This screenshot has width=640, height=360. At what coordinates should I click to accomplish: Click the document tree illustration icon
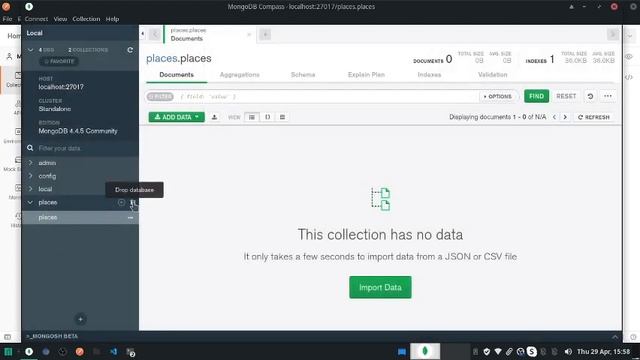380,199
